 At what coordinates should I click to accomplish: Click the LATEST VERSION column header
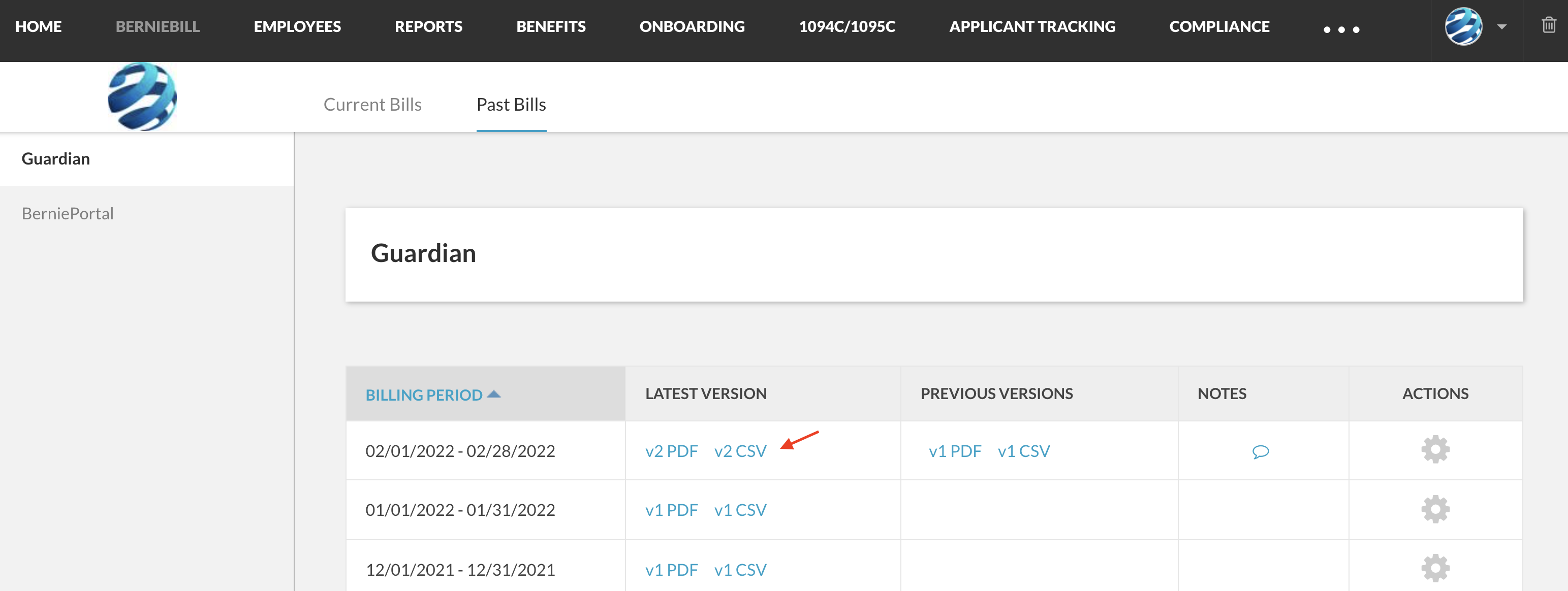[x=705, y=394]
